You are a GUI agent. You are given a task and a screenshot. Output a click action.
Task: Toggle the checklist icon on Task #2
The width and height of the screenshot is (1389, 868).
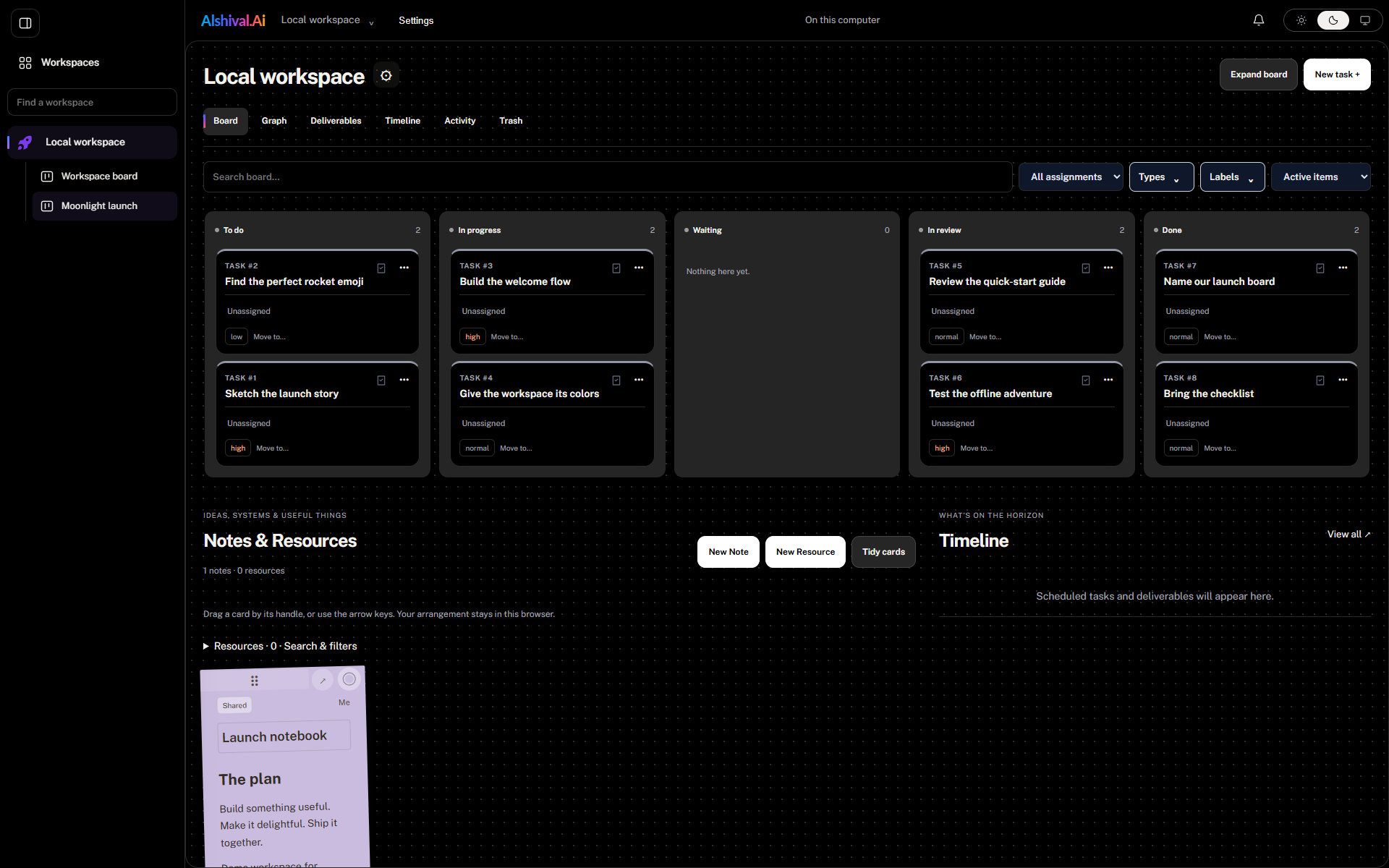coord(381,268)
